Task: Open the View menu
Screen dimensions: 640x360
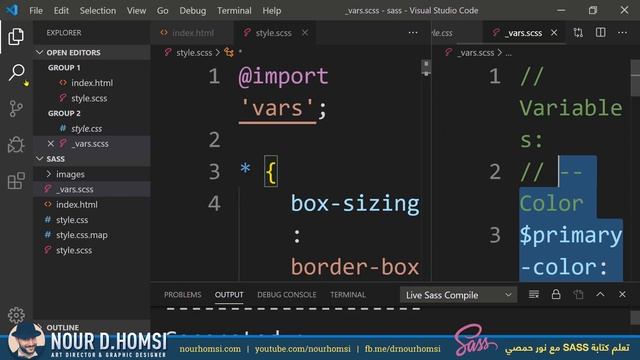Action: coord(136,11)
